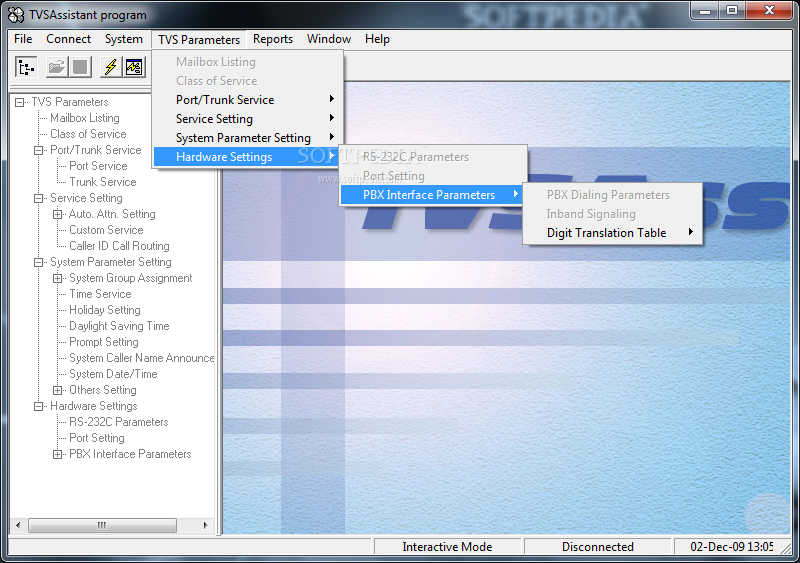Open the File menu
The height and width of the screenshot is (563, 800).
pos(23,39)
